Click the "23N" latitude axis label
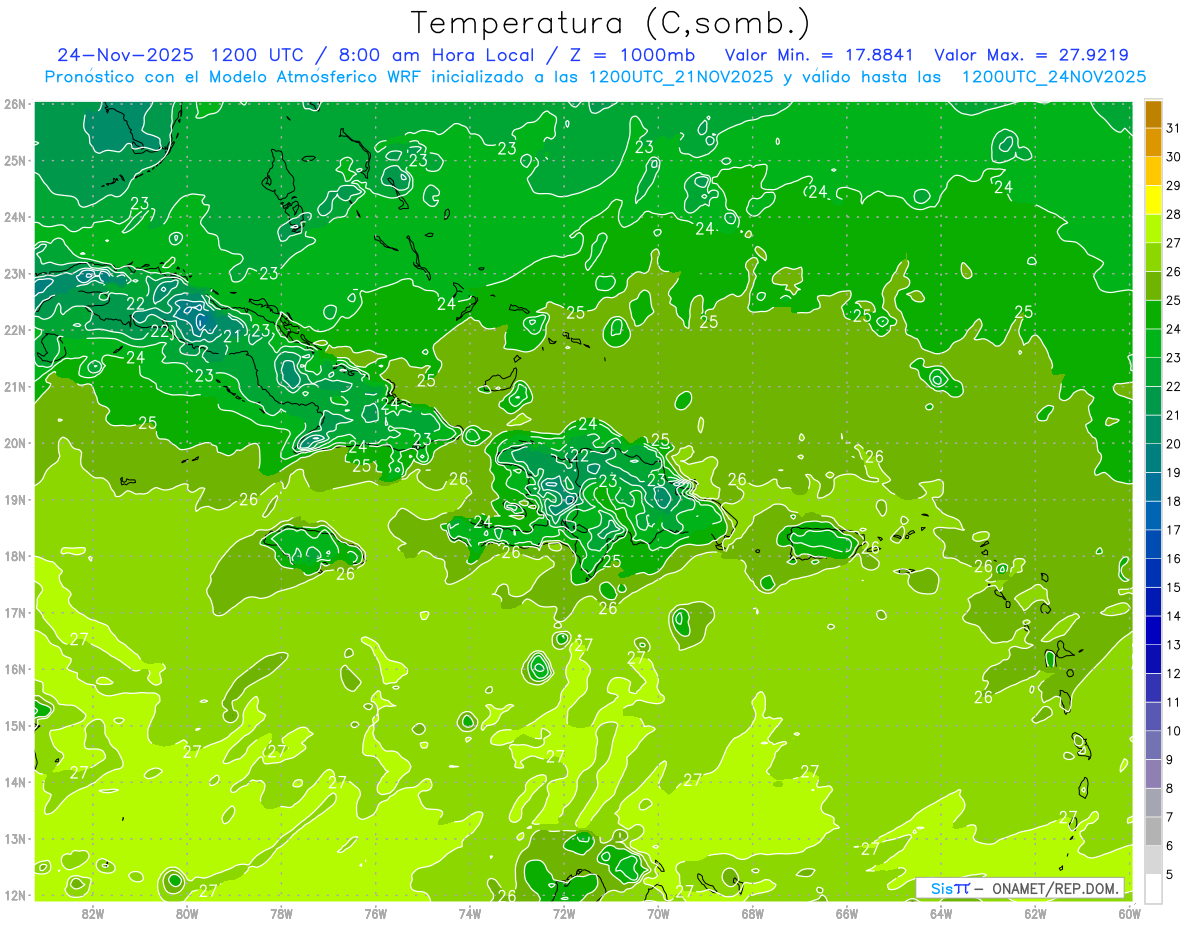Screen dimensions: 1200x927 [x=15, y=273]
